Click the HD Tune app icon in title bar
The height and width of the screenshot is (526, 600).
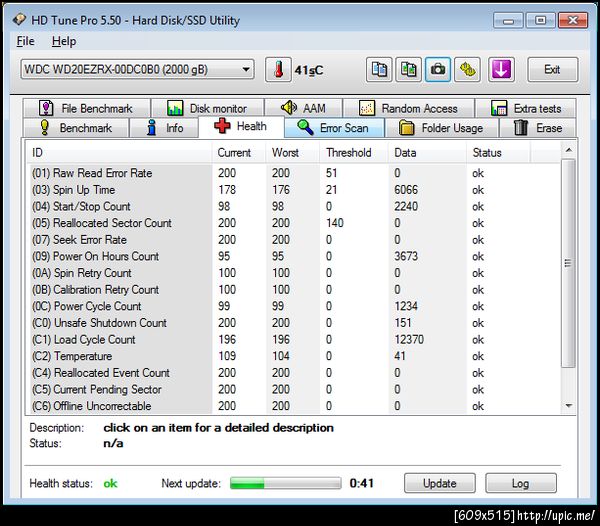coord(19,20)
